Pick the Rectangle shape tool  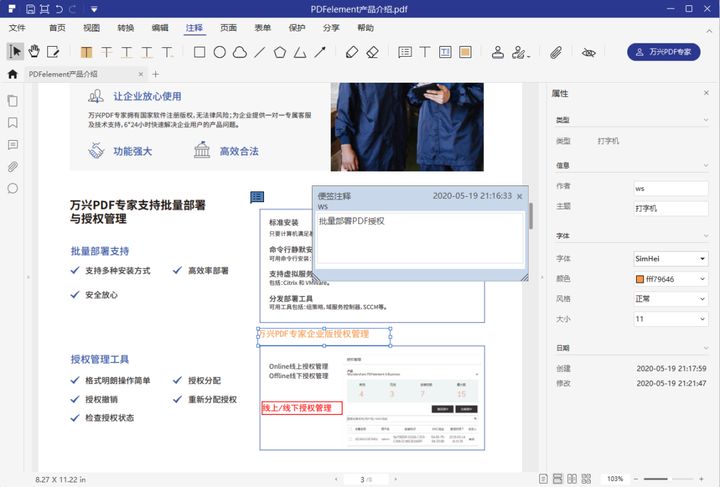click(199, 52)
